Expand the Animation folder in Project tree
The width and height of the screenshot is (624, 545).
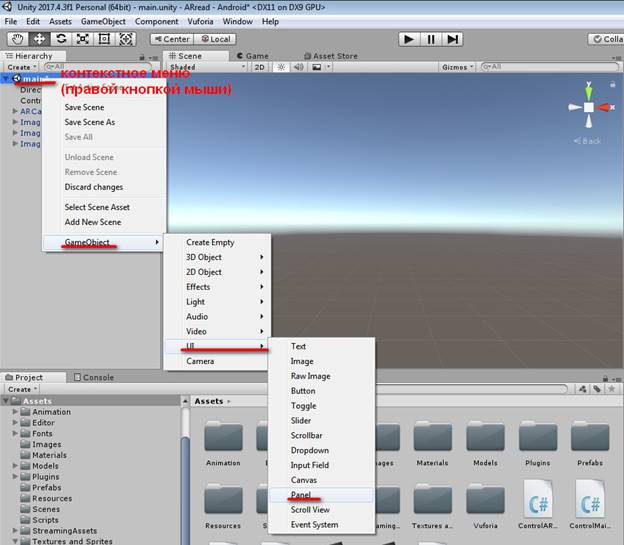tap(15, 412)
